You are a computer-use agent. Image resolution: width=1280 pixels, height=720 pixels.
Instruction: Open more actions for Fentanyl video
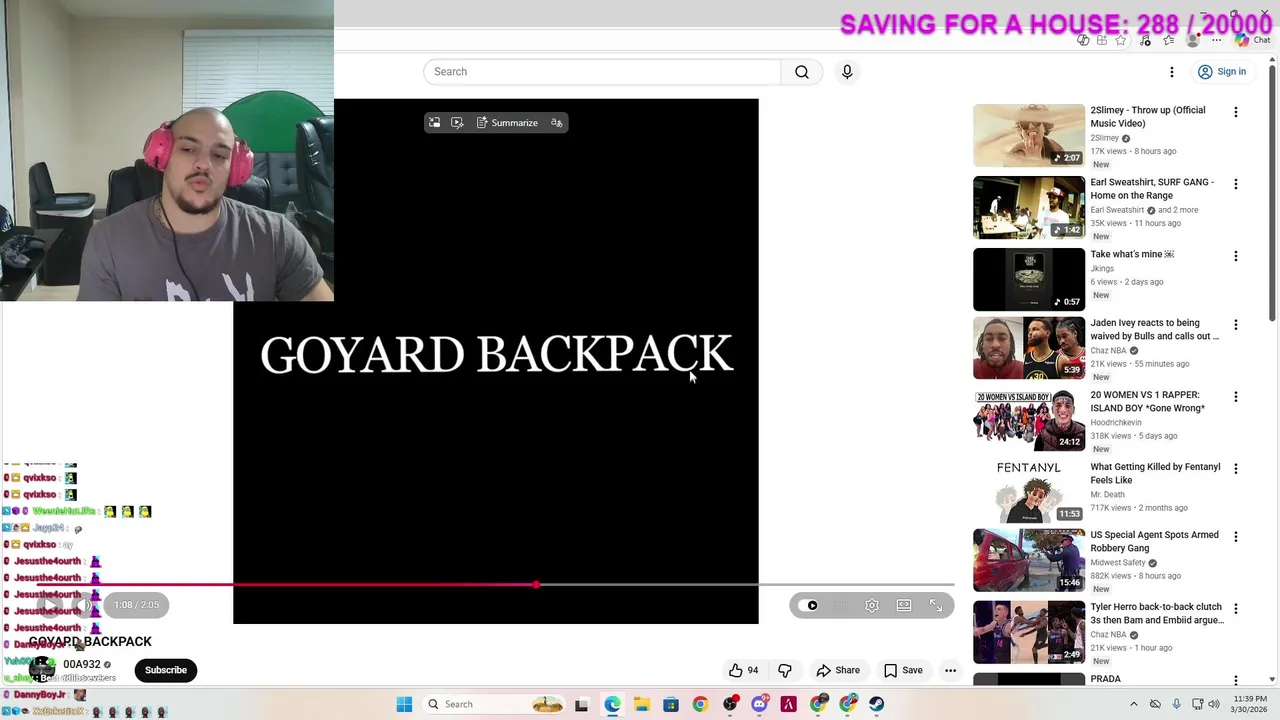[x=1236, y=469]
